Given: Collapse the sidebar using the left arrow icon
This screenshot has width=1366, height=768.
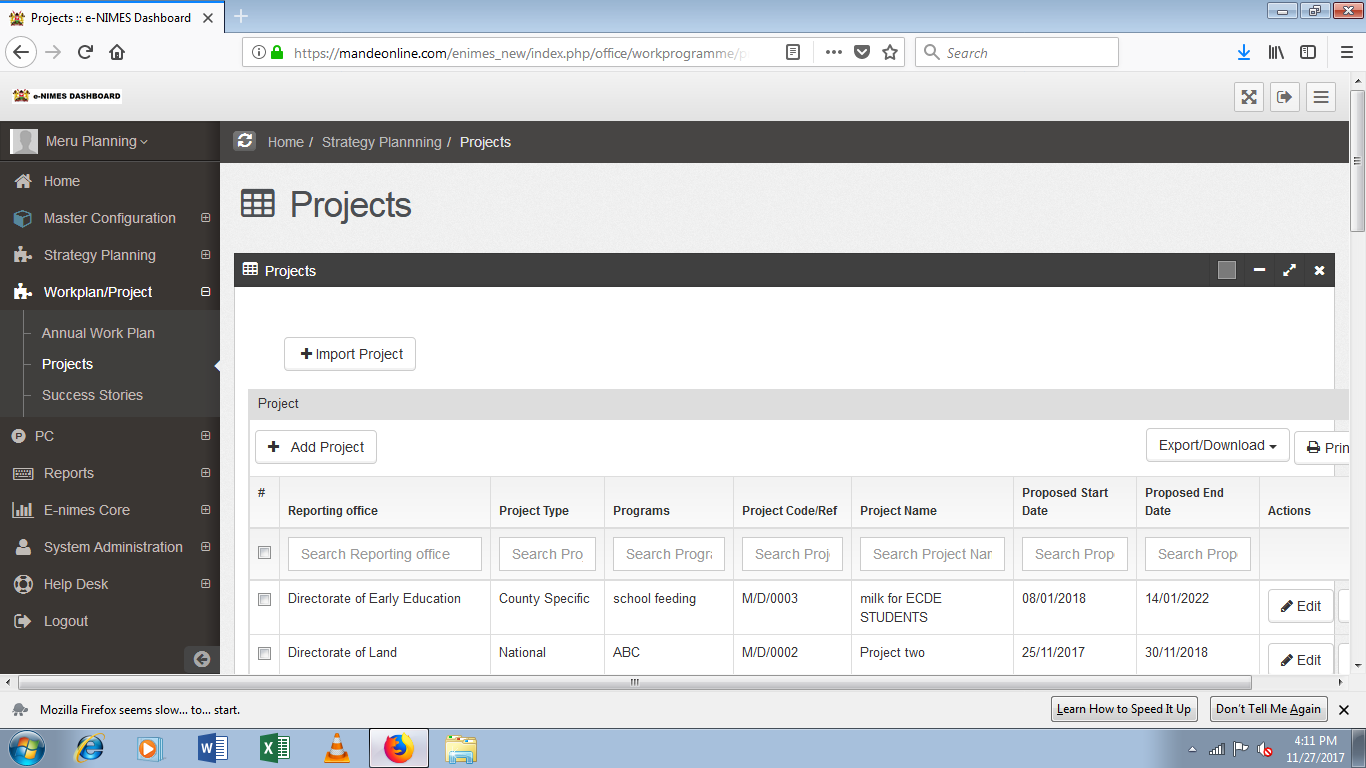Looking at the screenshot, I should click(201, 659).
